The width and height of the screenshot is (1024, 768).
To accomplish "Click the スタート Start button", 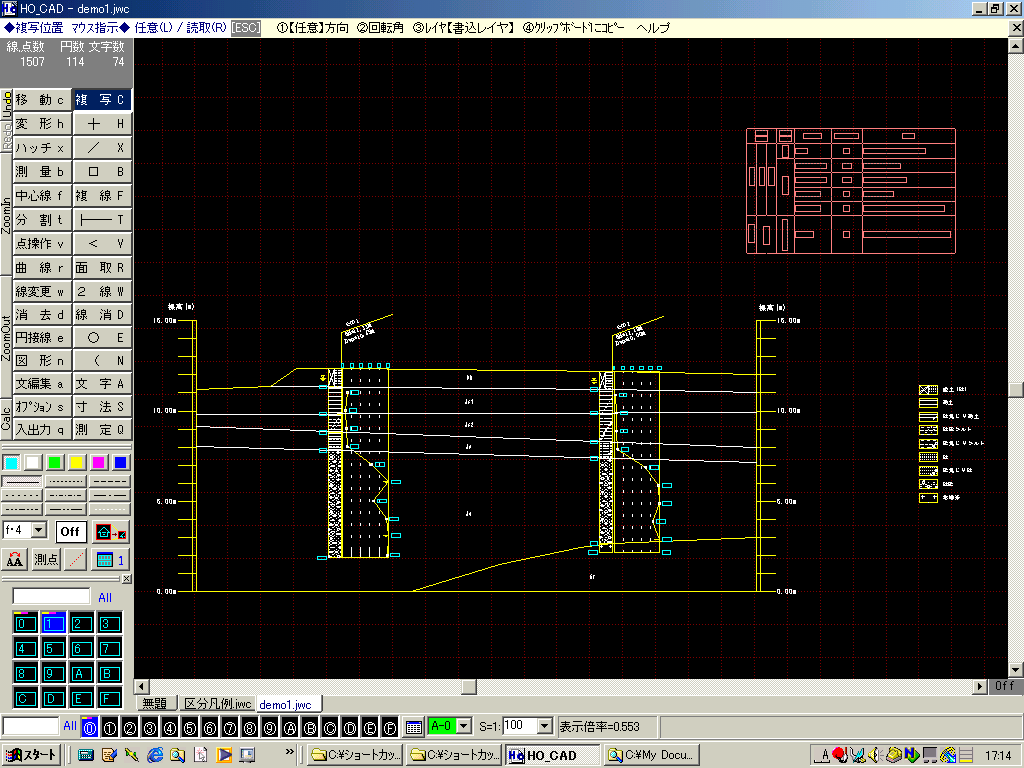I will click(x=32, y=755).
